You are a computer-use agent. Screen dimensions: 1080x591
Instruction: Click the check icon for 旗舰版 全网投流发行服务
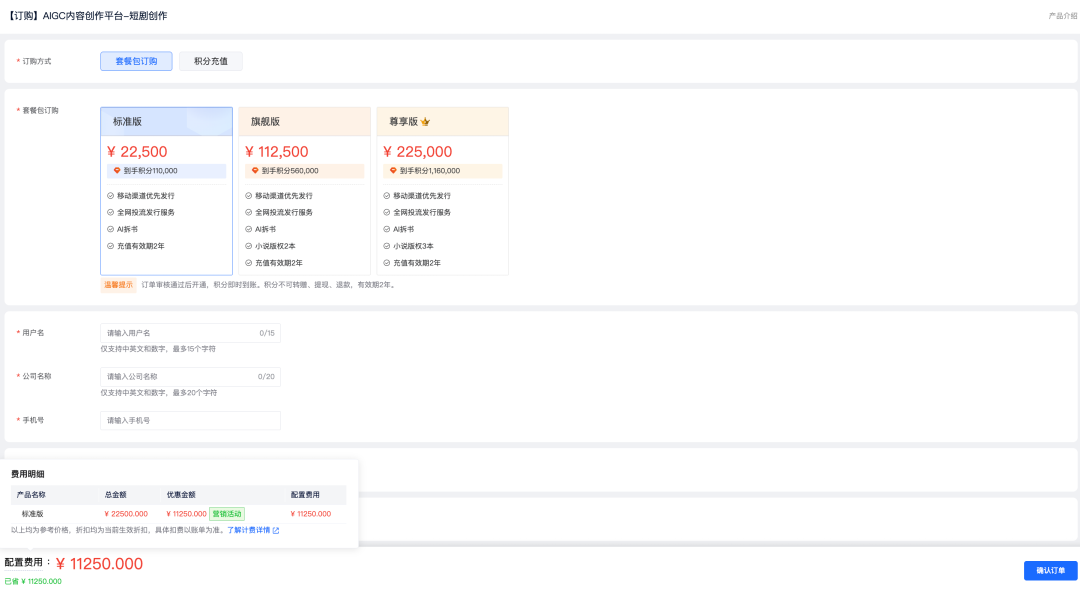point(249,212)
